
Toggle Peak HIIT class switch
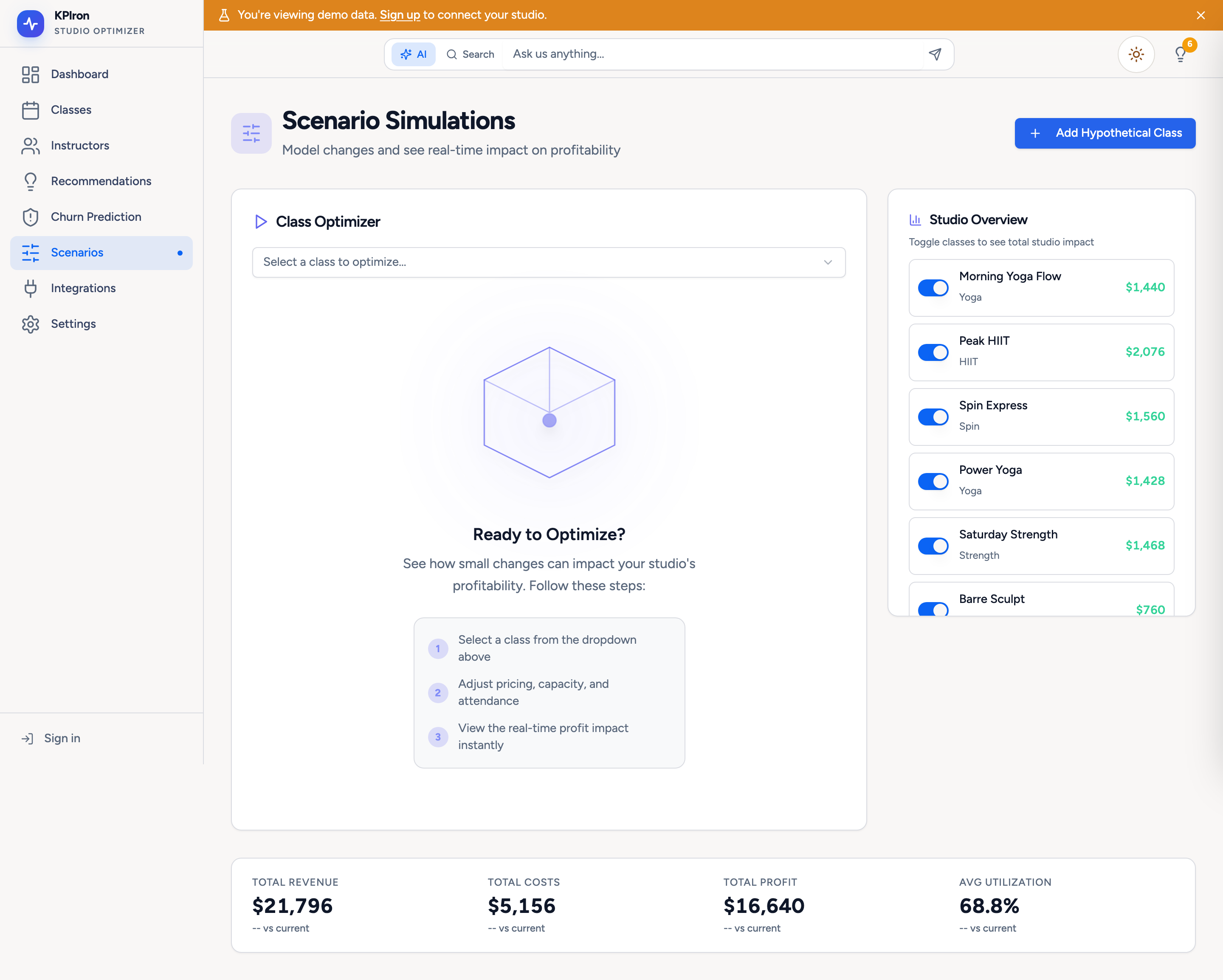click(933, 353)
